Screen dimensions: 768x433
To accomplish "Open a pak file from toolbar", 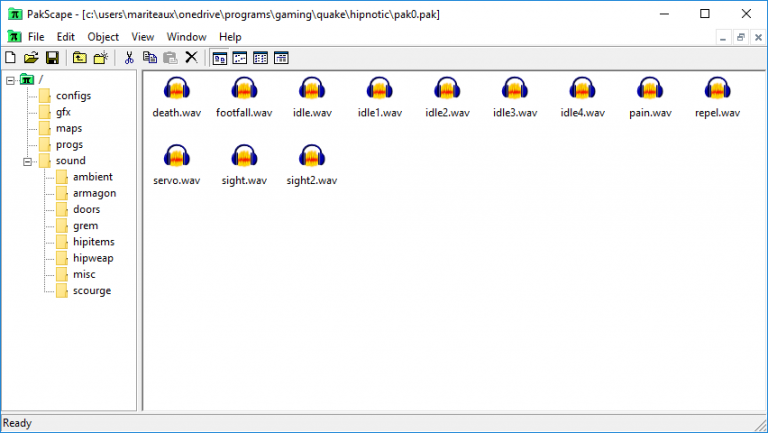I will 31,58.
